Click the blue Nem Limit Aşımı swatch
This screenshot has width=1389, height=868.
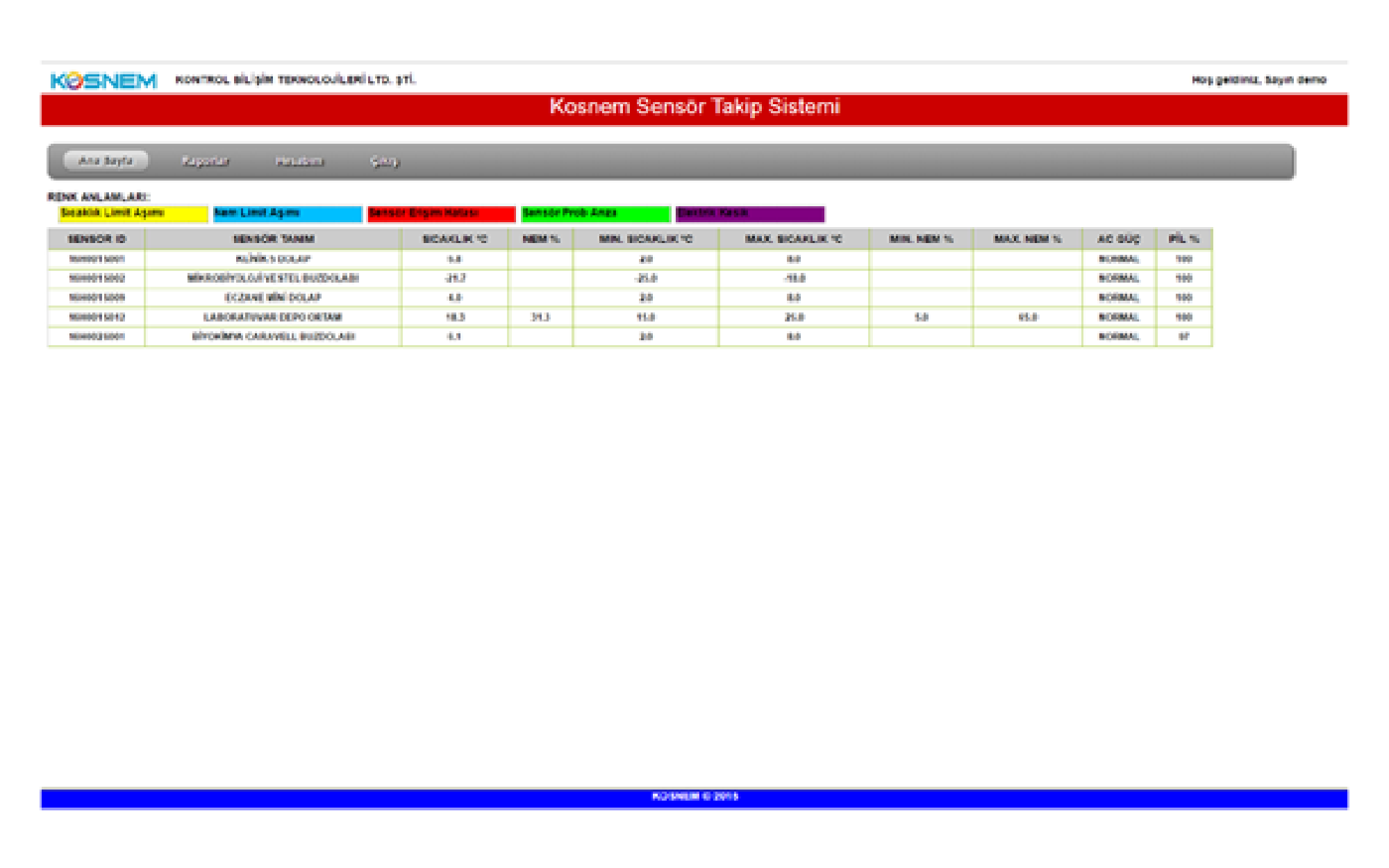point(288,214)
